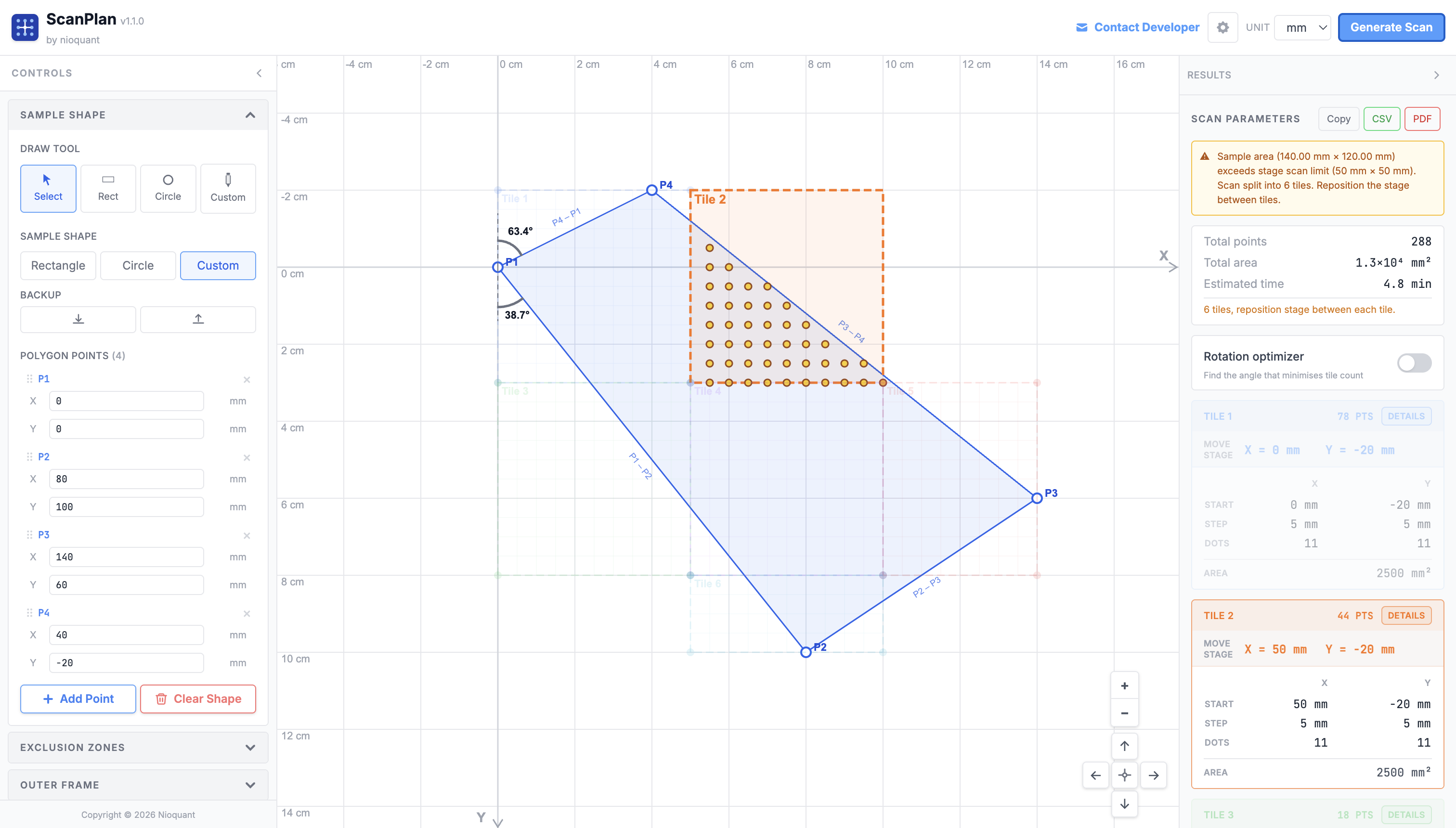Click the Estimated time 4.8 min value
This screenshot has height=828, width=1456.
[x=1407, y=284]
